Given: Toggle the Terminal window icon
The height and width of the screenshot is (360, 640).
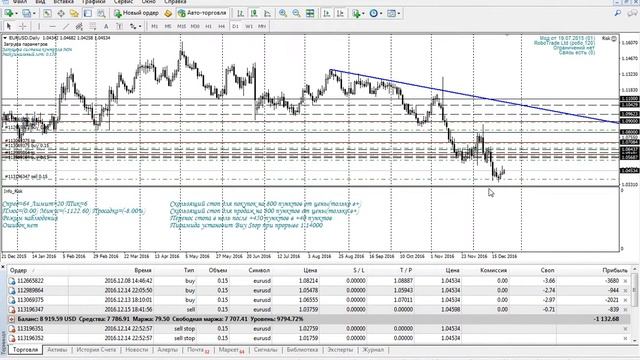Looking at the screenshot, I should (x=88, y=13).
